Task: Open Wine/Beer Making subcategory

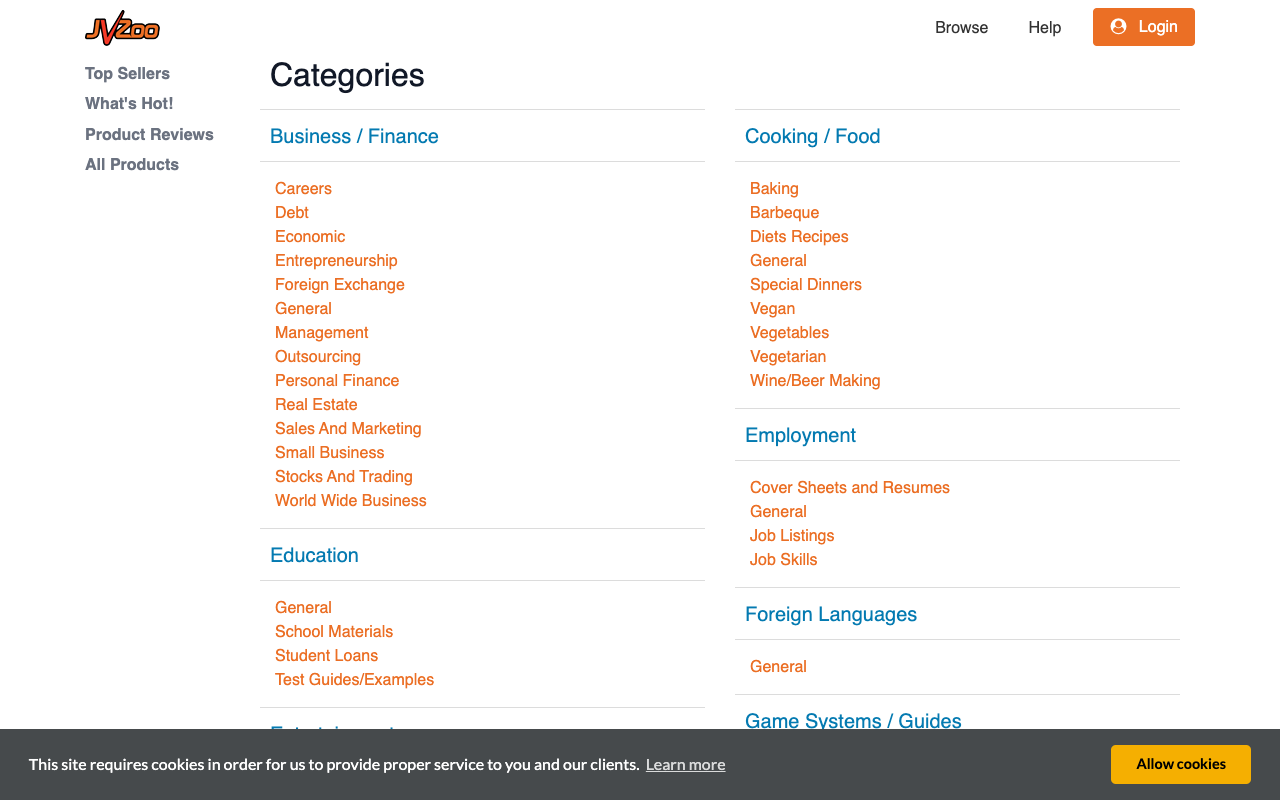Action: tap(815, 380)
